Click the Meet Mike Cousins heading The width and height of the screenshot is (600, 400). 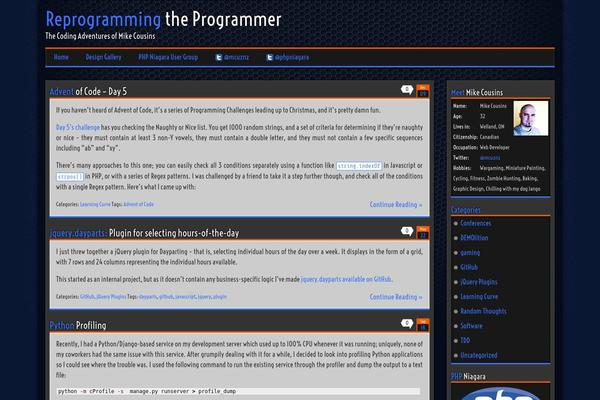(477, 93)
